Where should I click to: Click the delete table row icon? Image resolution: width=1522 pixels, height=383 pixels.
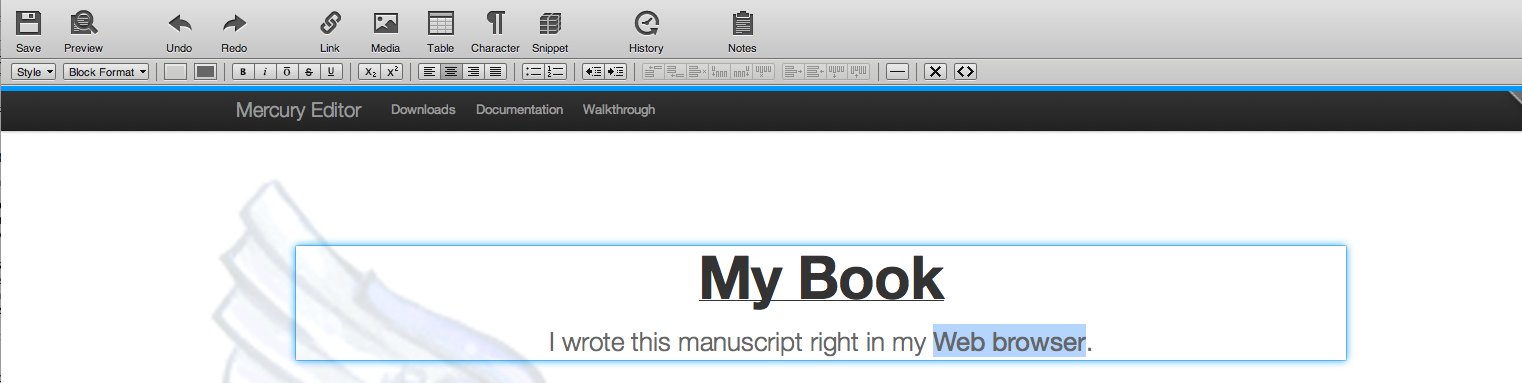click(697, 72)
